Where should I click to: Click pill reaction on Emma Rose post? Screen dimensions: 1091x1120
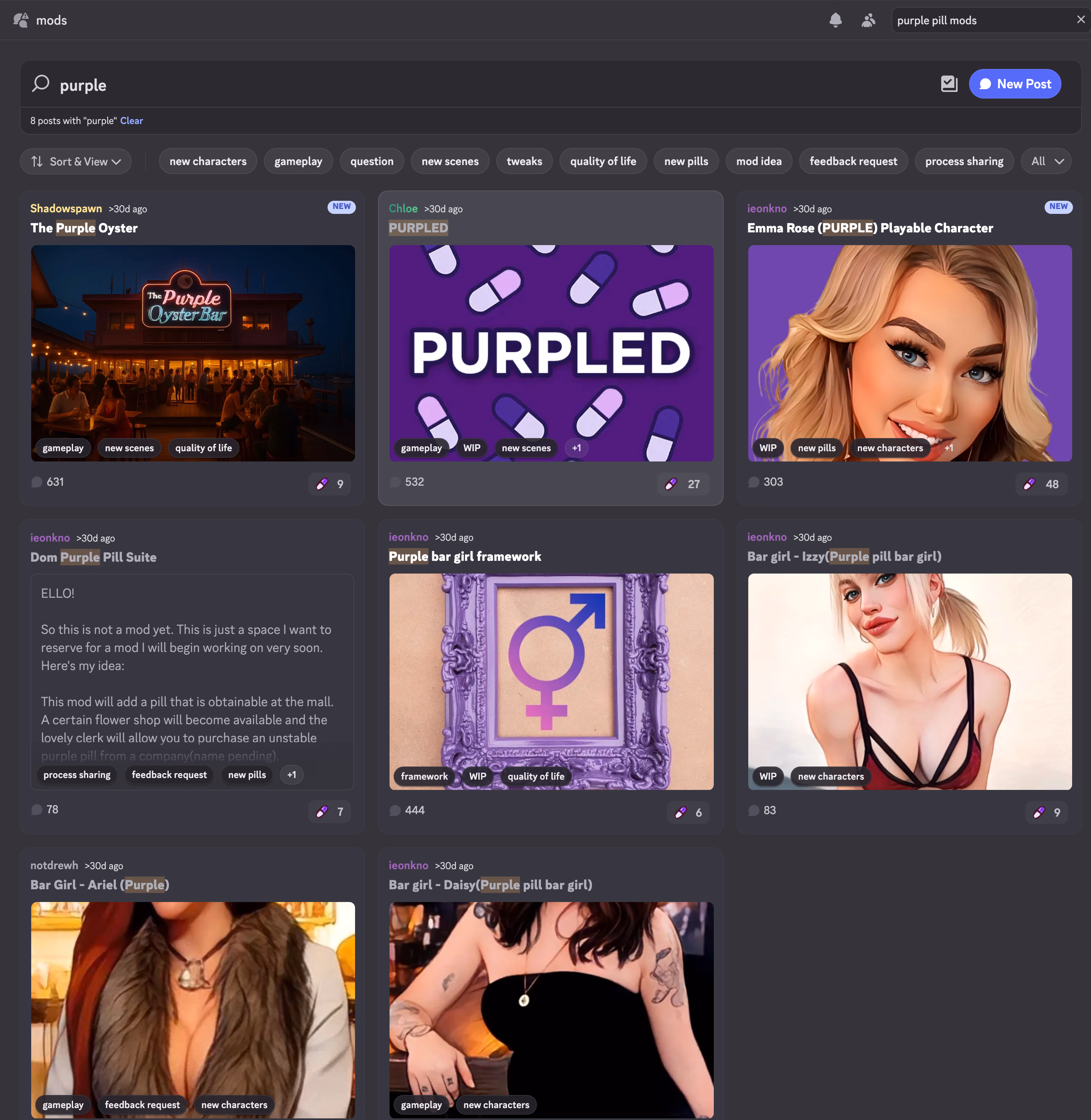(1042, 484)
